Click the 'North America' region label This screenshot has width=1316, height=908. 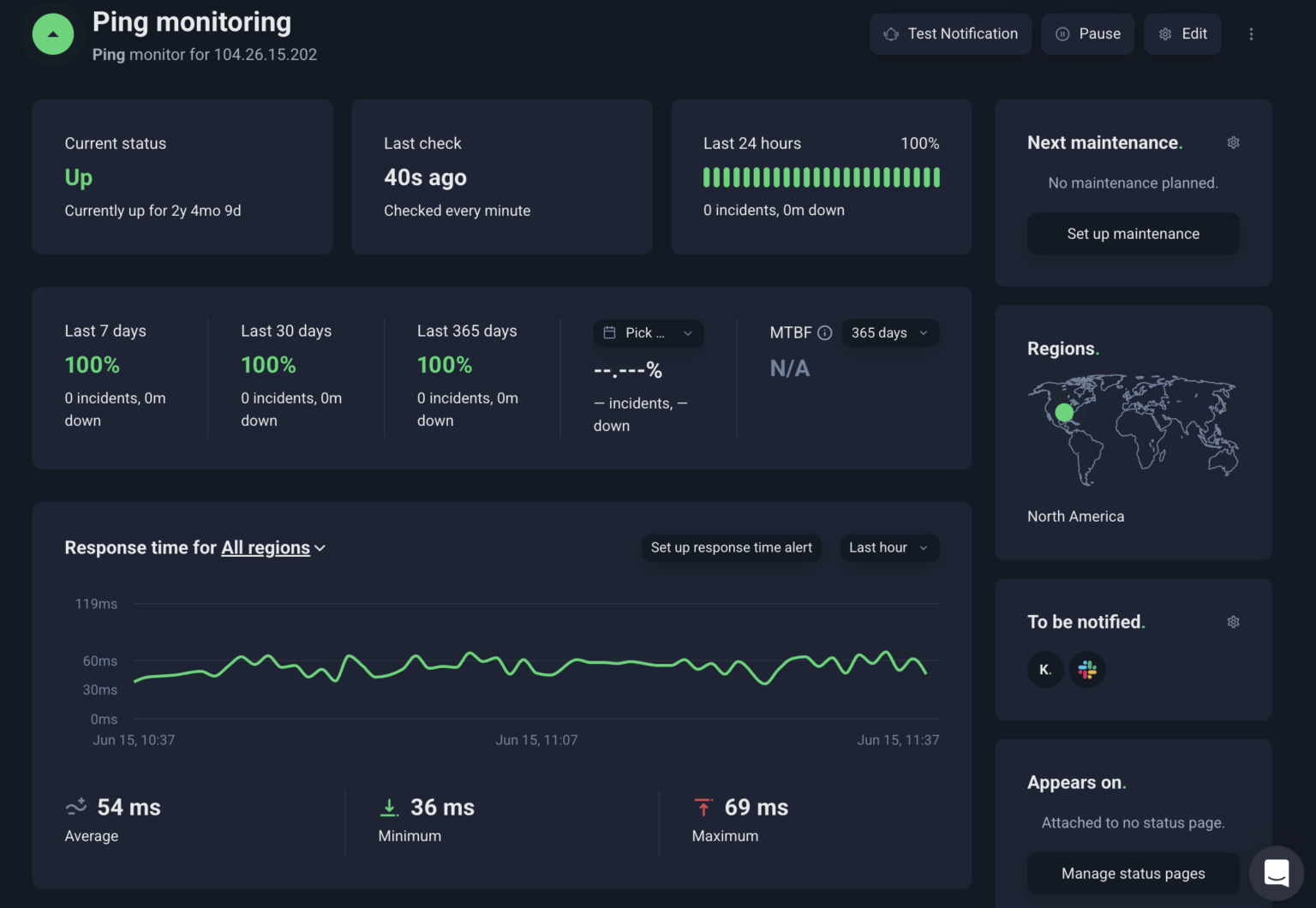[1075, 517]
